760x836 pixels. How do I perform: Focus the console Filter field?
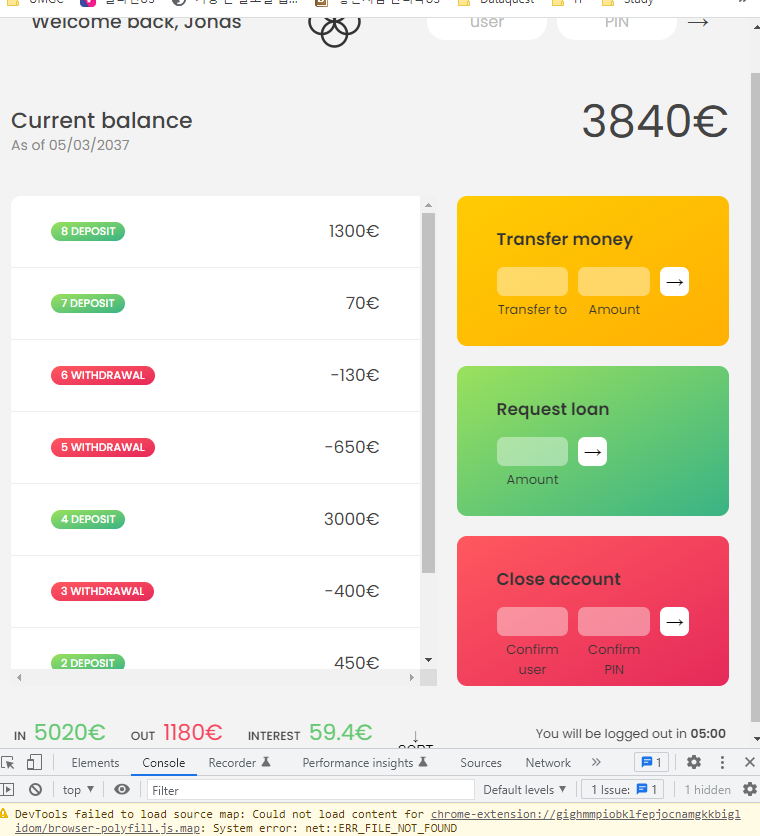[x=310, y=790]
